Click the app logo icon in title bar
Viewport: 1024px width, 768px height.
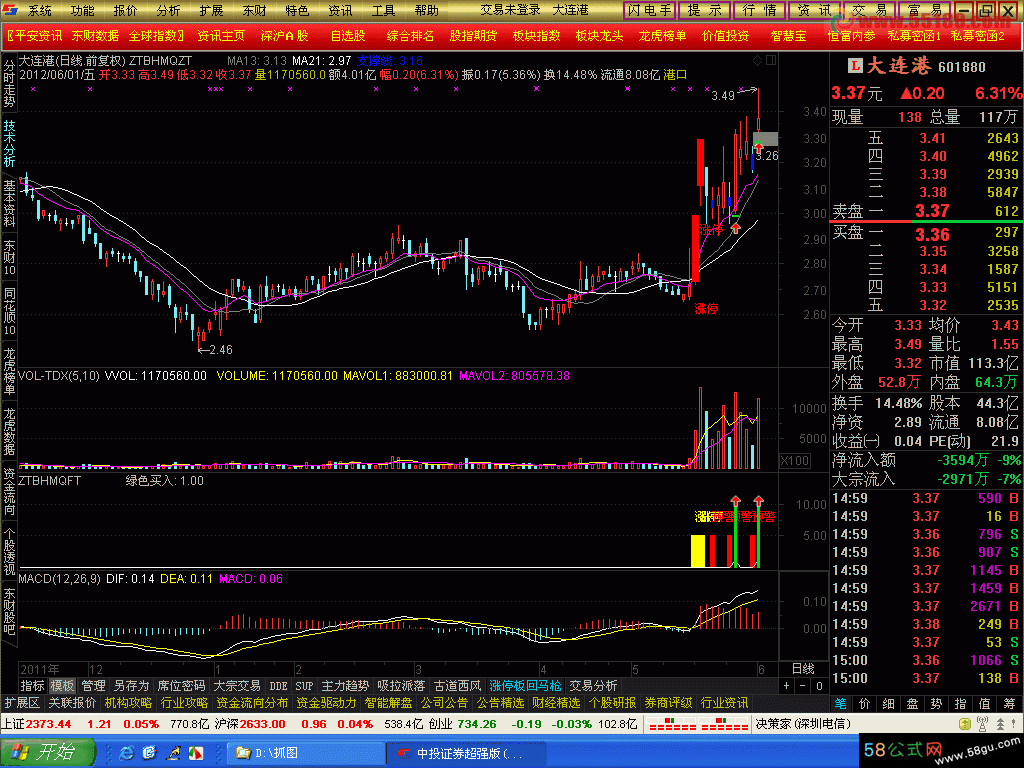(x=10, y=10)
